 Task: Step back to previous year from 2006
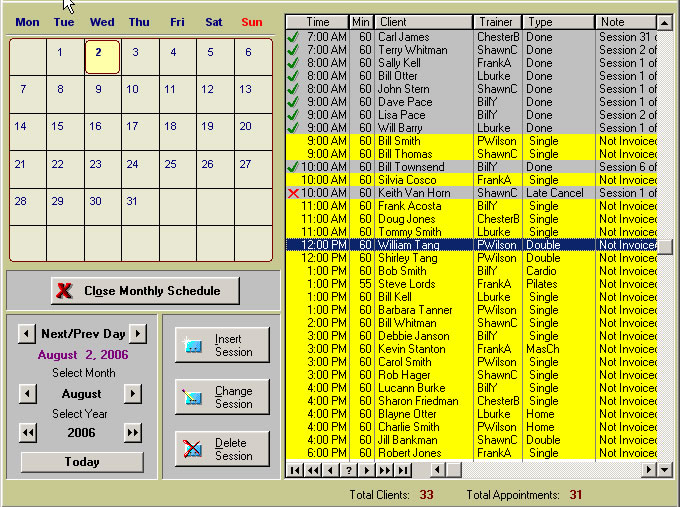pyautogui.click(x=28, y=433)
